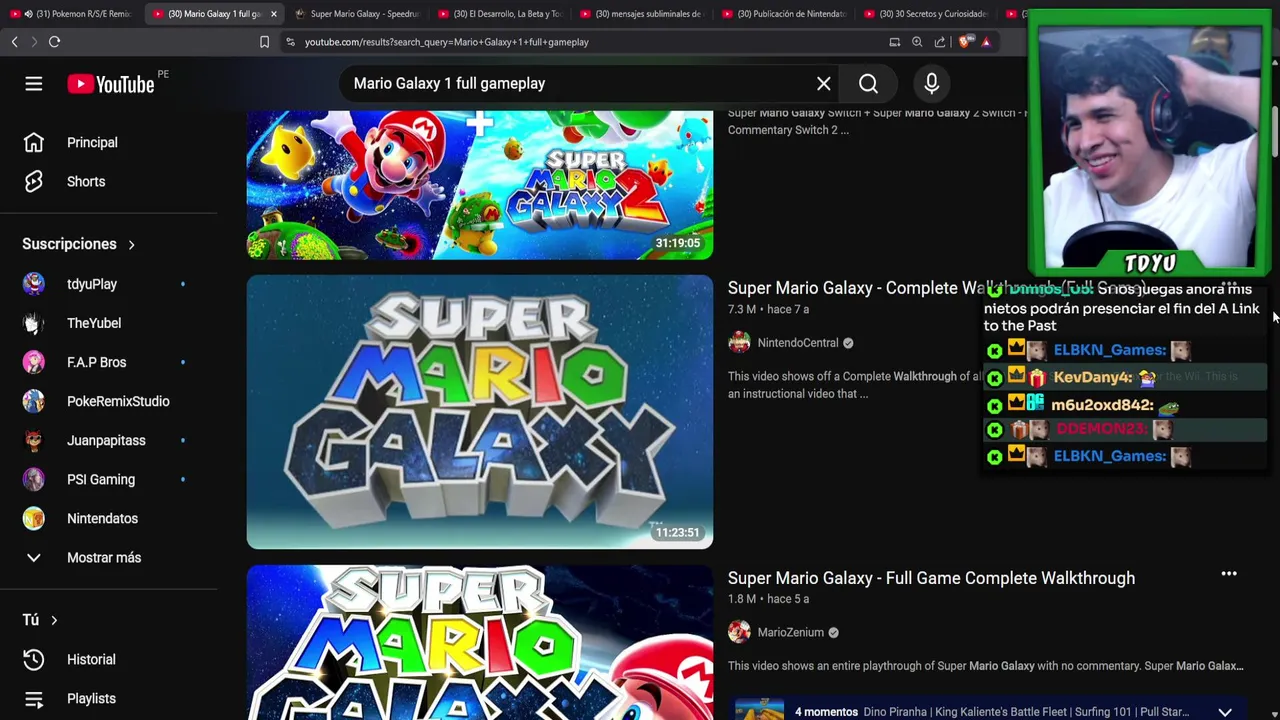
Task: Open Juanpapitass channel
Action: 108,440
